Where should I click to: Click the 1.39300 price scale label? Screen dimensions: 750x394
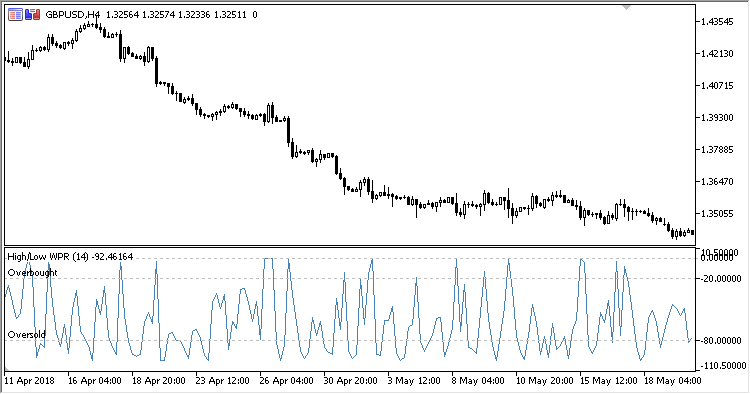(x=717, y=118)
